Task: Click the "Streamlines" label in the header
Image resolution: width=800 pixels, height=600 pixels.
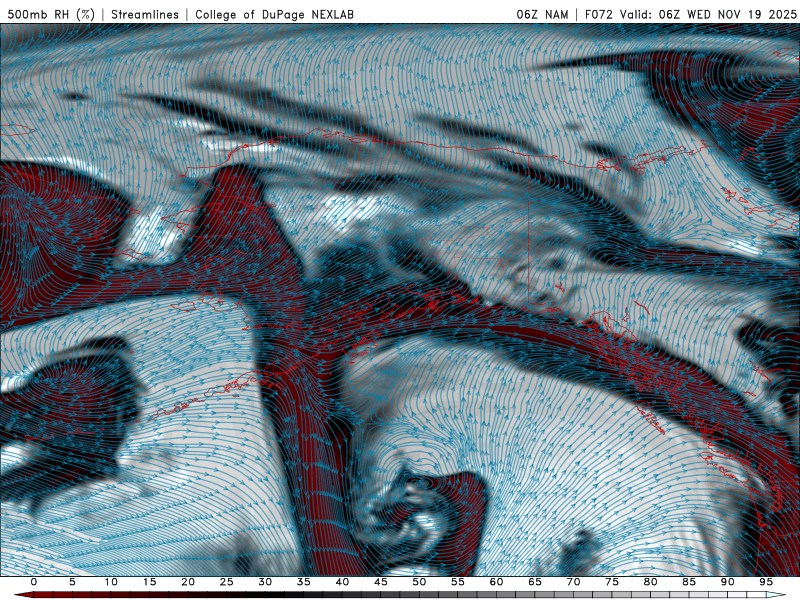Action: [145, 14]
